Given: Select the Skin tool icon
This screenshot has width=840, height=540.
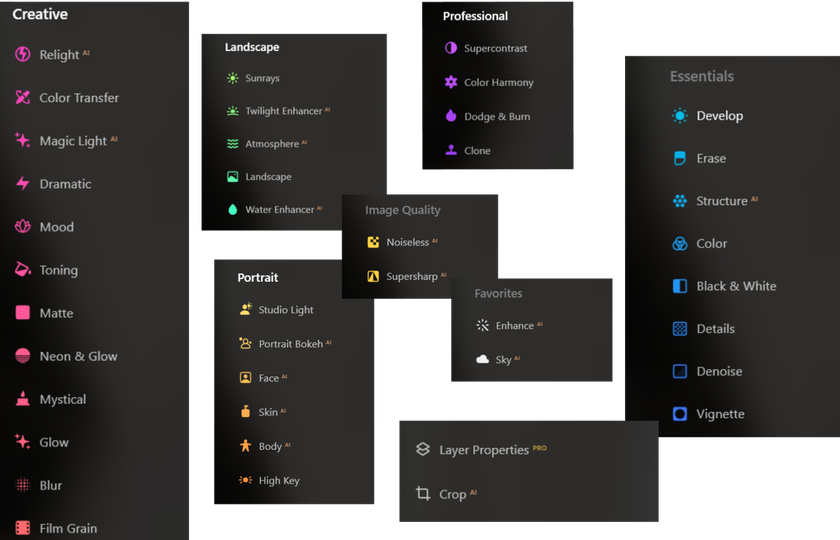Looking at the screenshot, I should click(x=245, y=411).
